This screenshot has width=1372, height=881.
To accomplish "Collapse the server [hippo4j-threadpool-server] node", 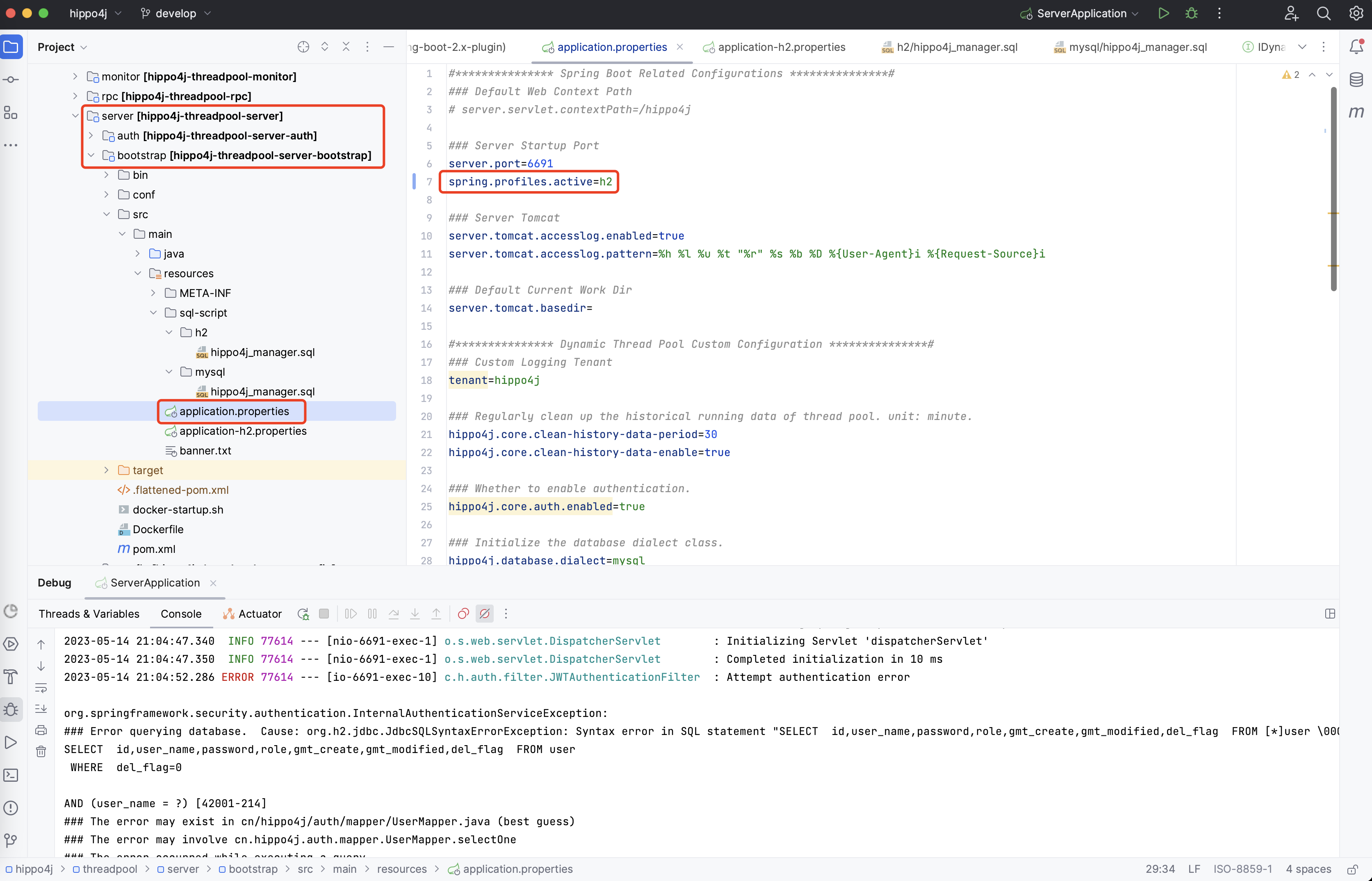I will tap(75, 116).
